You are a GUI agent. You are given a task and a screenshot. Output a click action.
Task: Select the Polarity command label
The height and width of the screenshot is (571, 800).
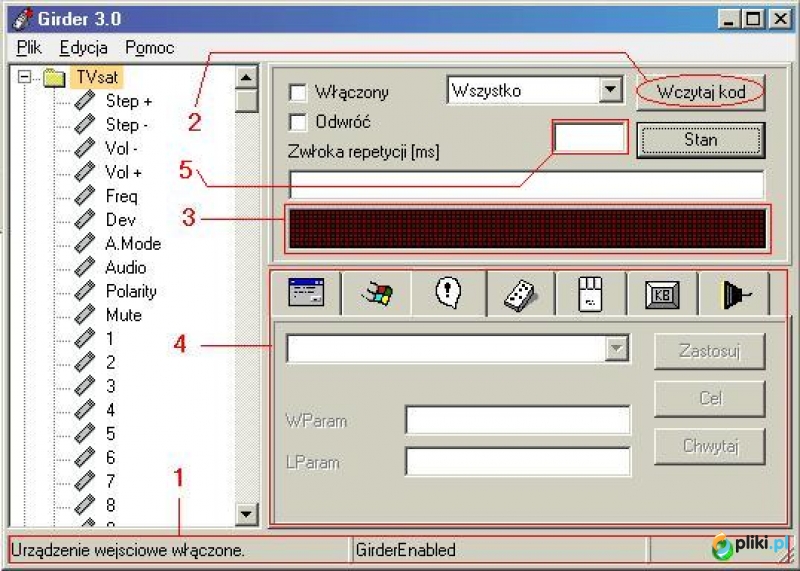tap(131, 291)
